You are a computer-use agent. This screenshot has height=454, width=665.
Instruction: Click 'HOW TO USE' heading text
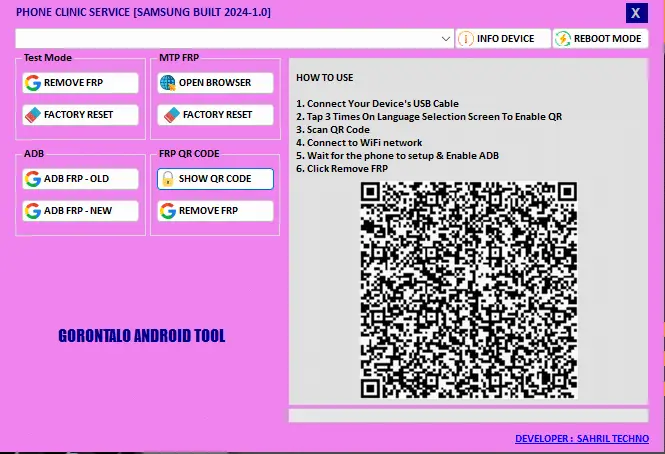pos(324,78)
